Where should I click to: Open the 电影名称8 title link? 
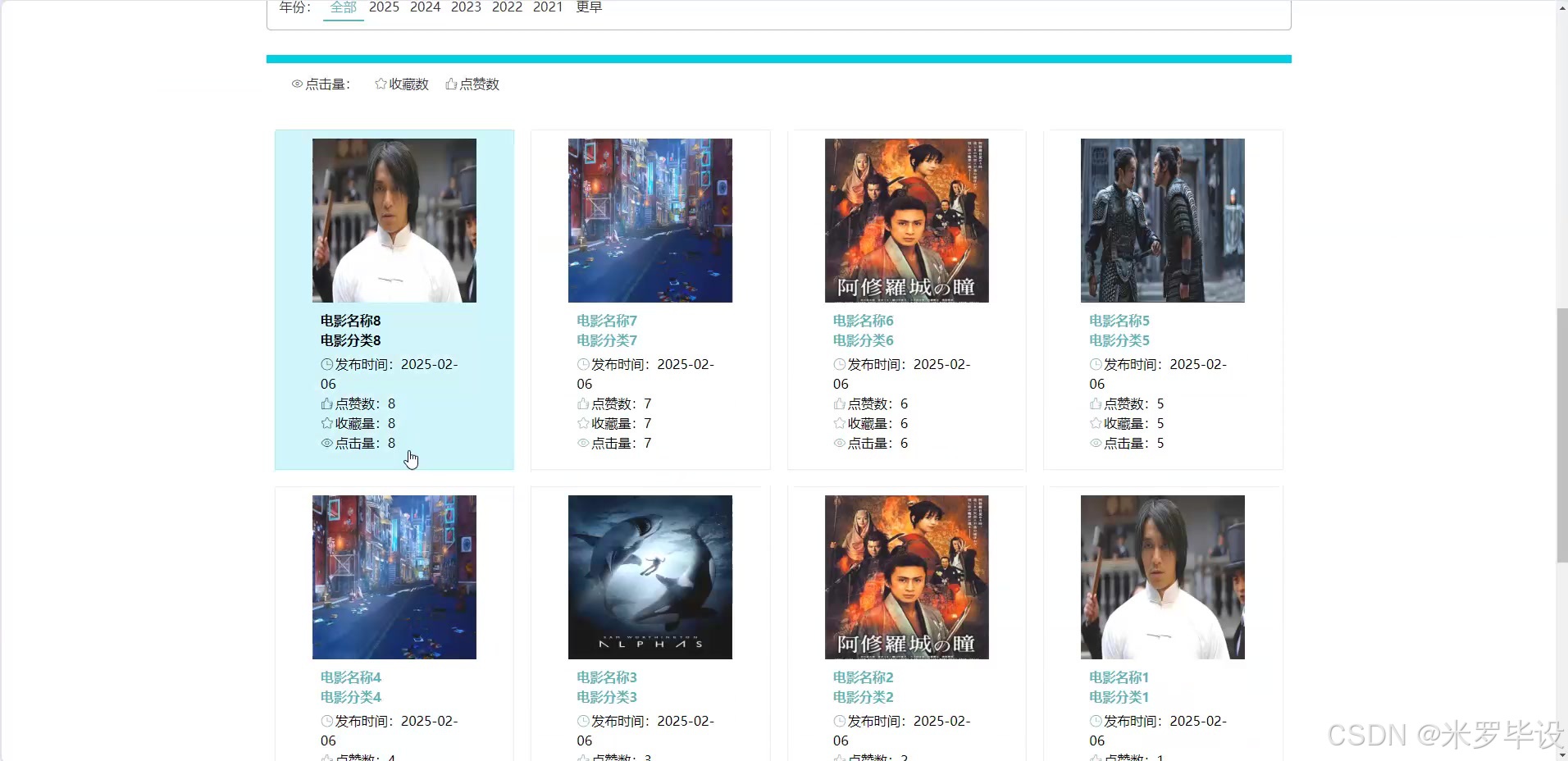[x=351, y=321]
